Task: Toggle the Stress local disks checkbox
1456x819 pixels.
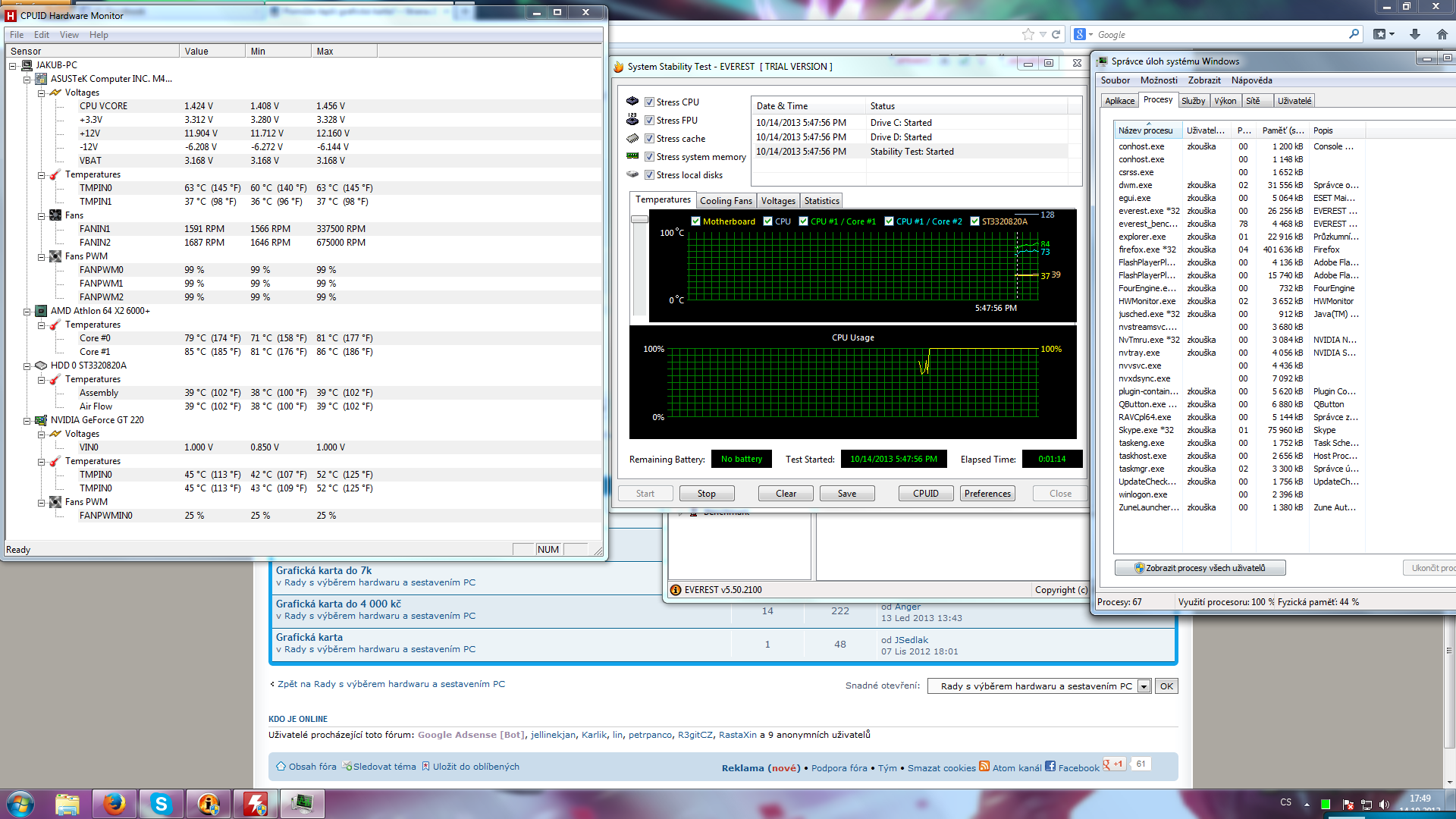Action: coord(649,175)
